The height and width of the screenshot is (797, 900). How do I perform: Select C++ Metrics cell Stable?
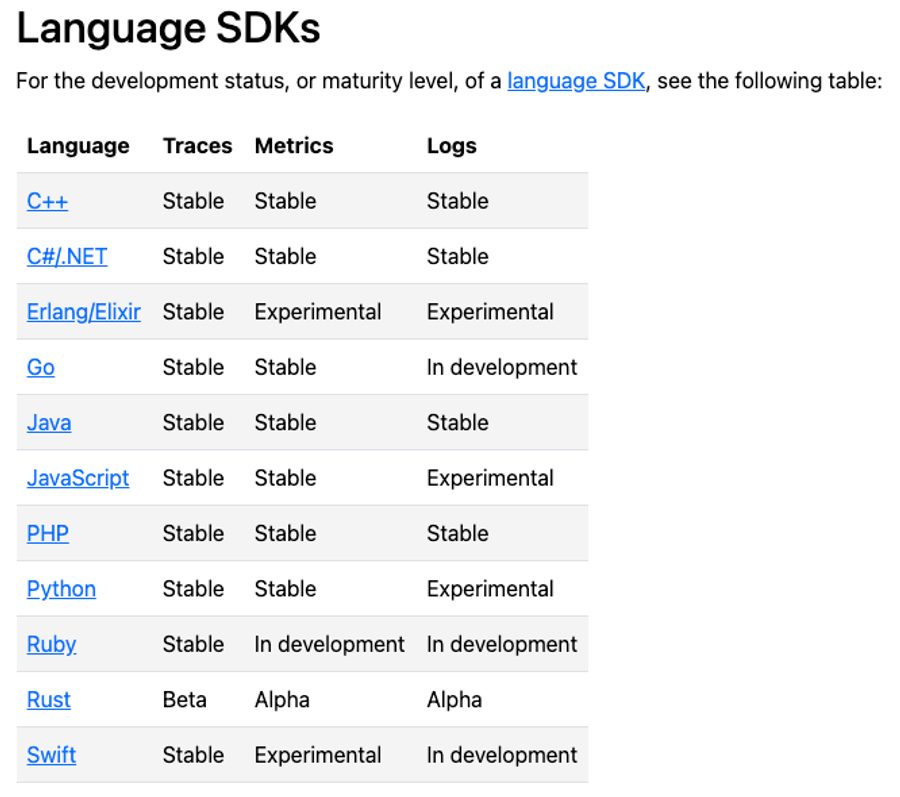click(285, 201)
